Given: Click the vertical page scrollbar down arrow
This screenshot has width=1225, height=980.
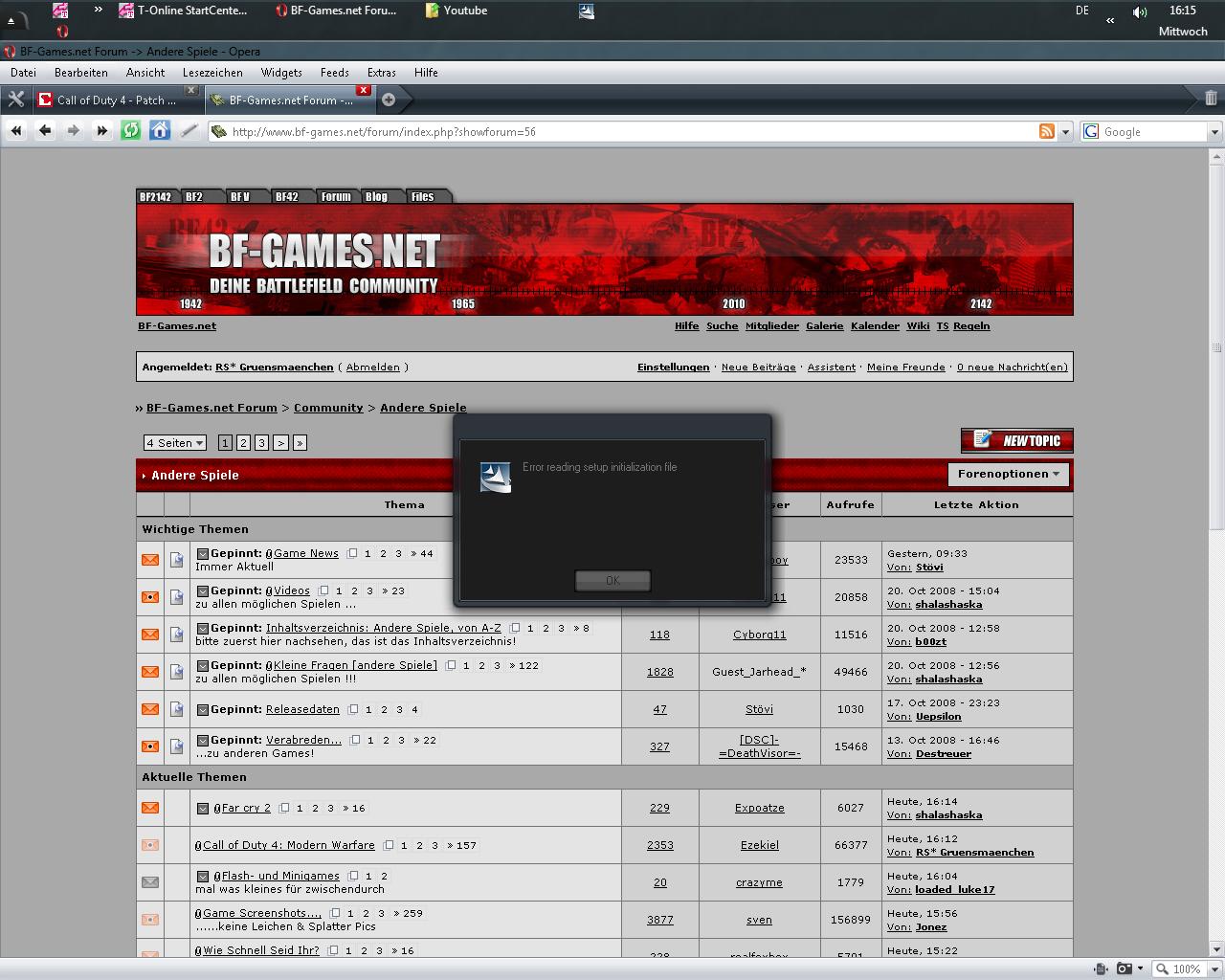Looking at the screenshot, I should point(1217,950).
